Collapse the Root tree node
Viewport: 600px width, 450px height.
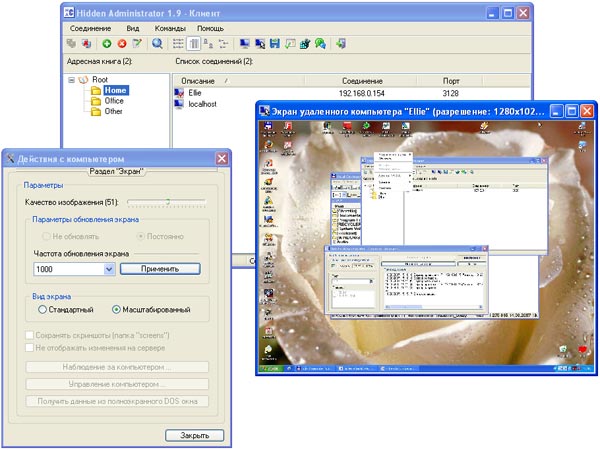72,80
